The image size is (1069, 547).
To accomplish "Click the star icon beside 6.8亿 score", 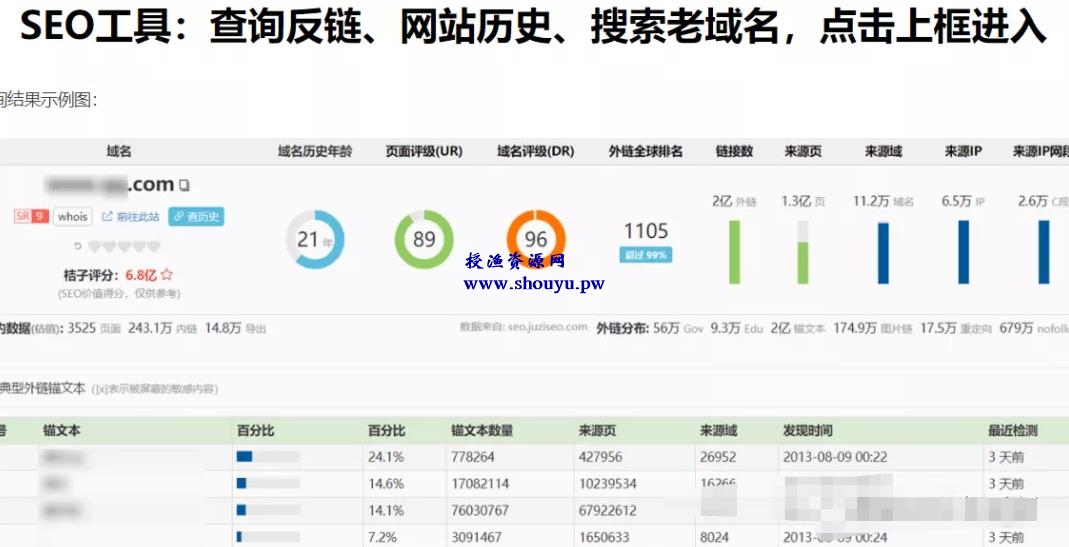I will [x=167, y=275].
